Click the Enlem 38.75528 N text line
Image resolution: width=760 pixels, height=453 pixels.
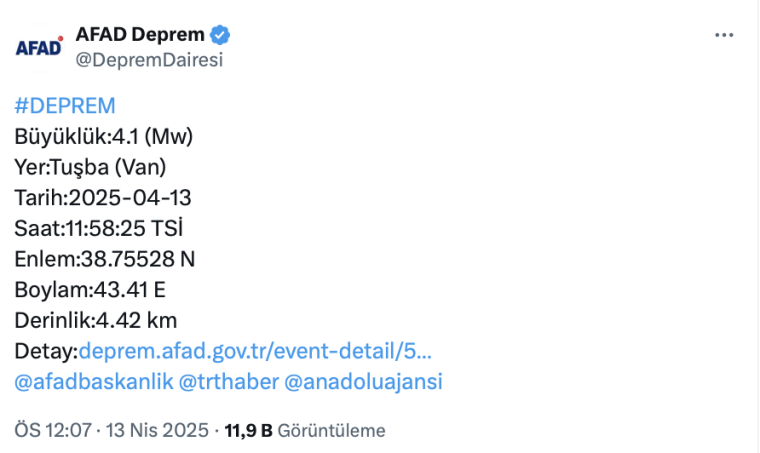pyautogui.click(x=105, y=259)
